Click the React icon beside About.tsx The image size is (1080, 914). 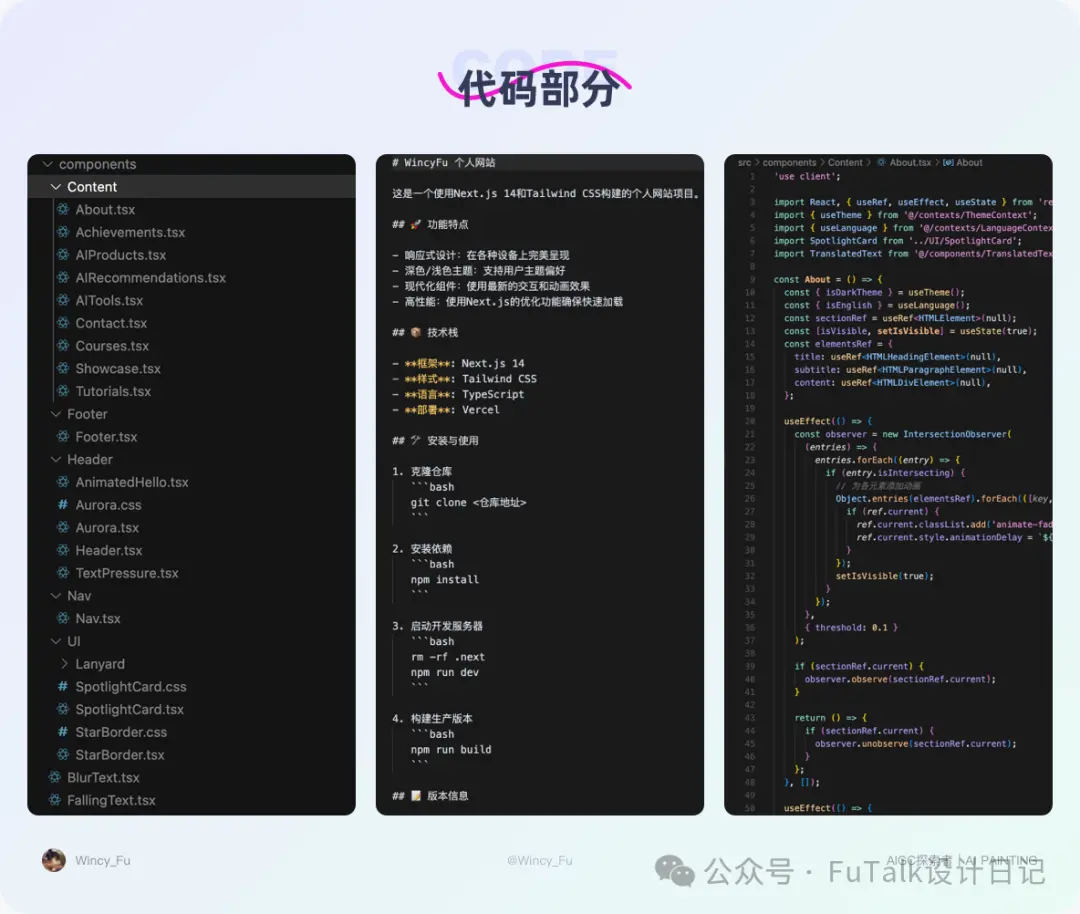63,209
